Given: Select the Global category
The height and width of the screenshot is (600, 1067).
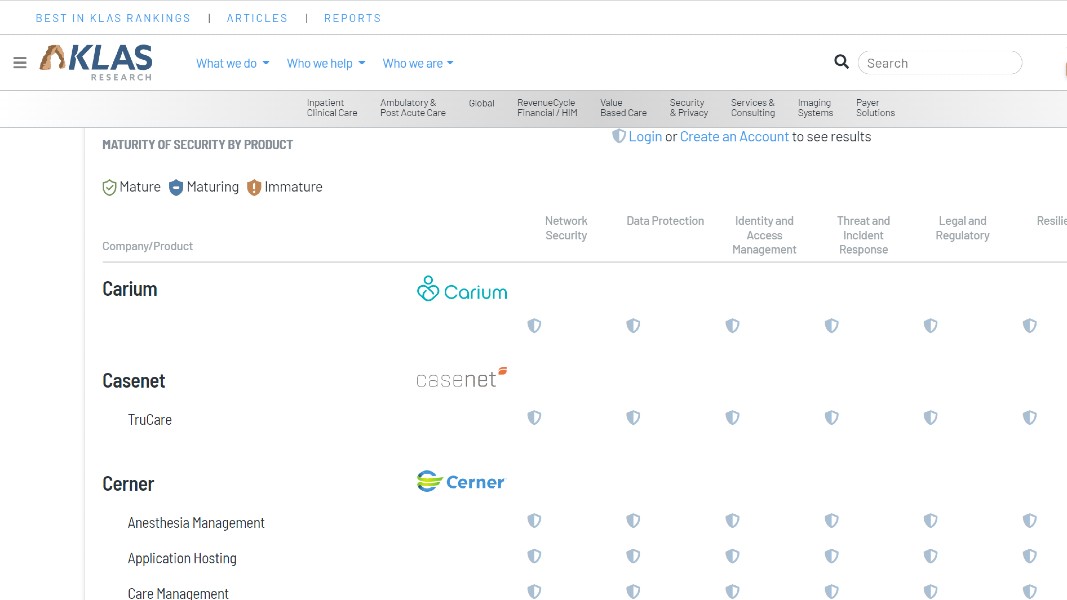Looking at the screenshot, I should click(482, 103).
